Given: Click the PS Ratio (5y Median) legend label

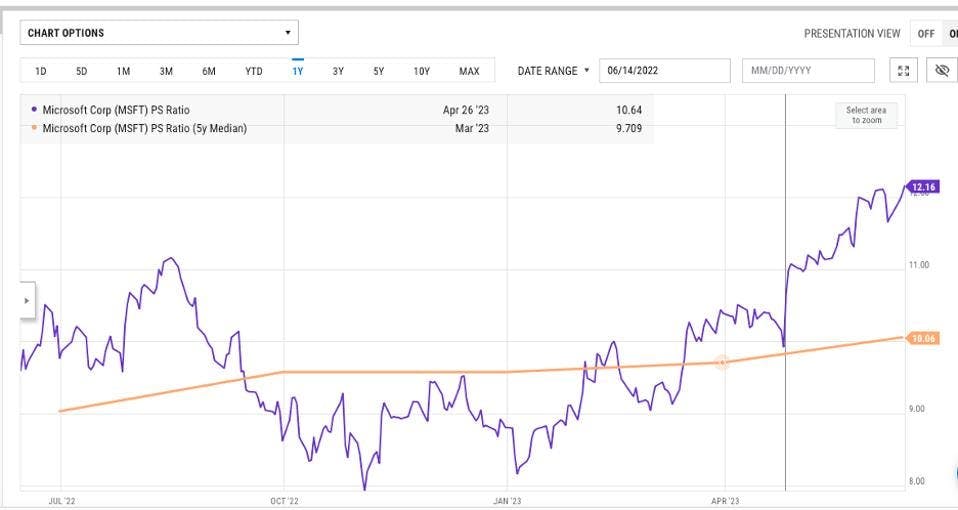Looking at the screenshot, I should (x=145, y=128).
